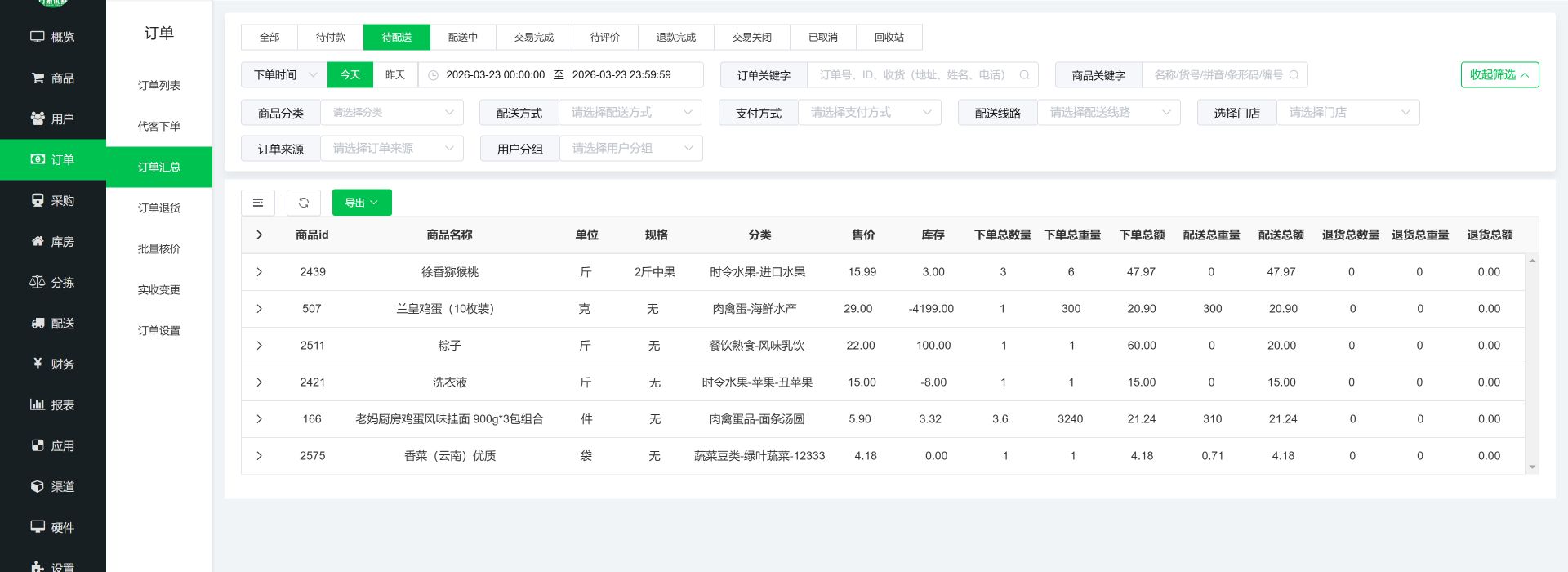Open the 下单时间 dropdown
This screenshot has height=572, width=1568.
point(284,74)
